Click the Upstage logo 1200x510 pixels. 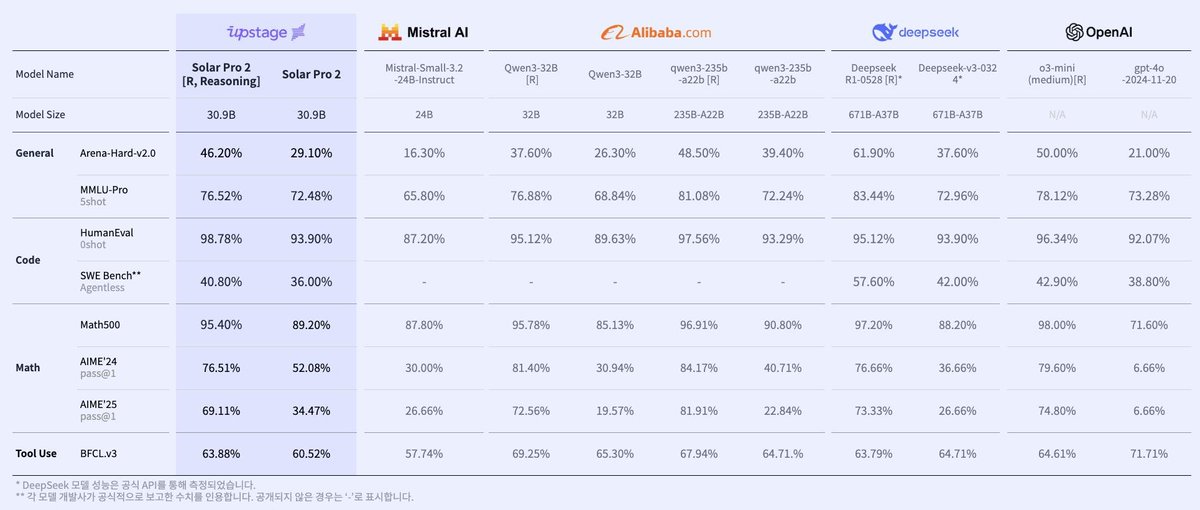tap(266, 33)
